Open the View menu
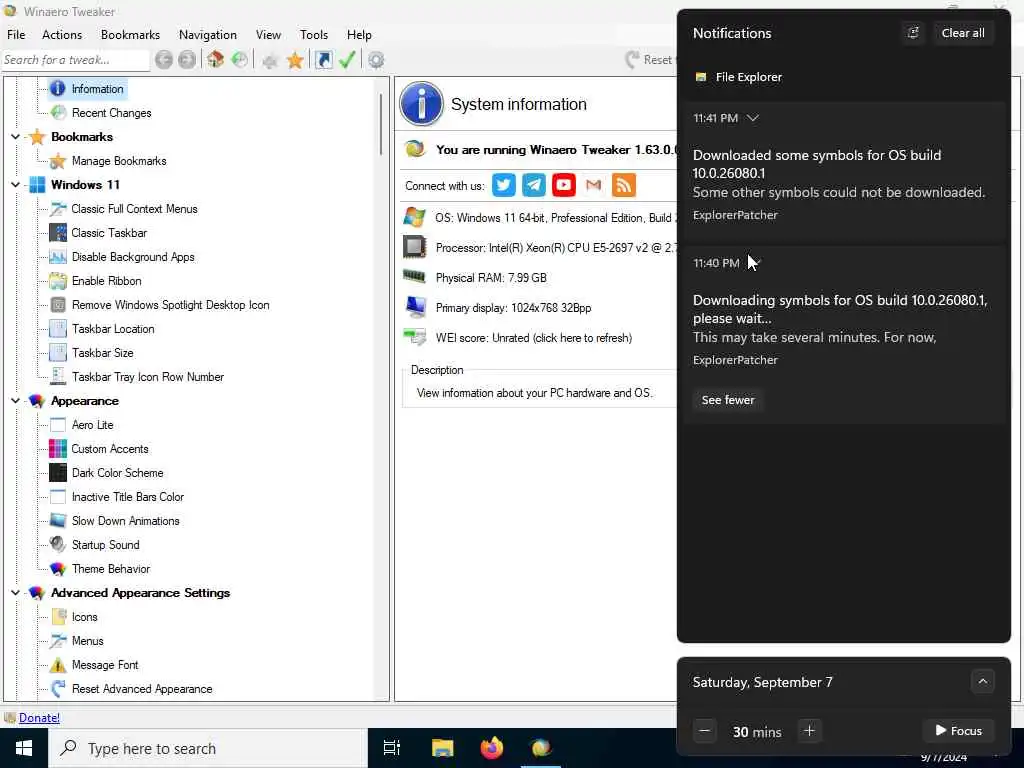The height and width of the screenshot is (768, 1024). [x=268, y=35]
